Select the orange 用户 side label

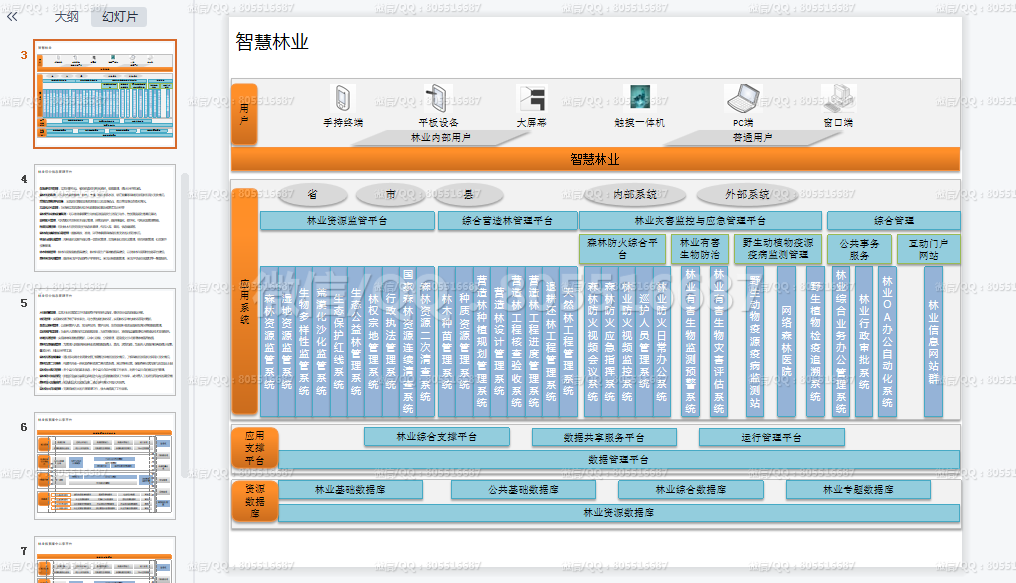tap(245, 114)
